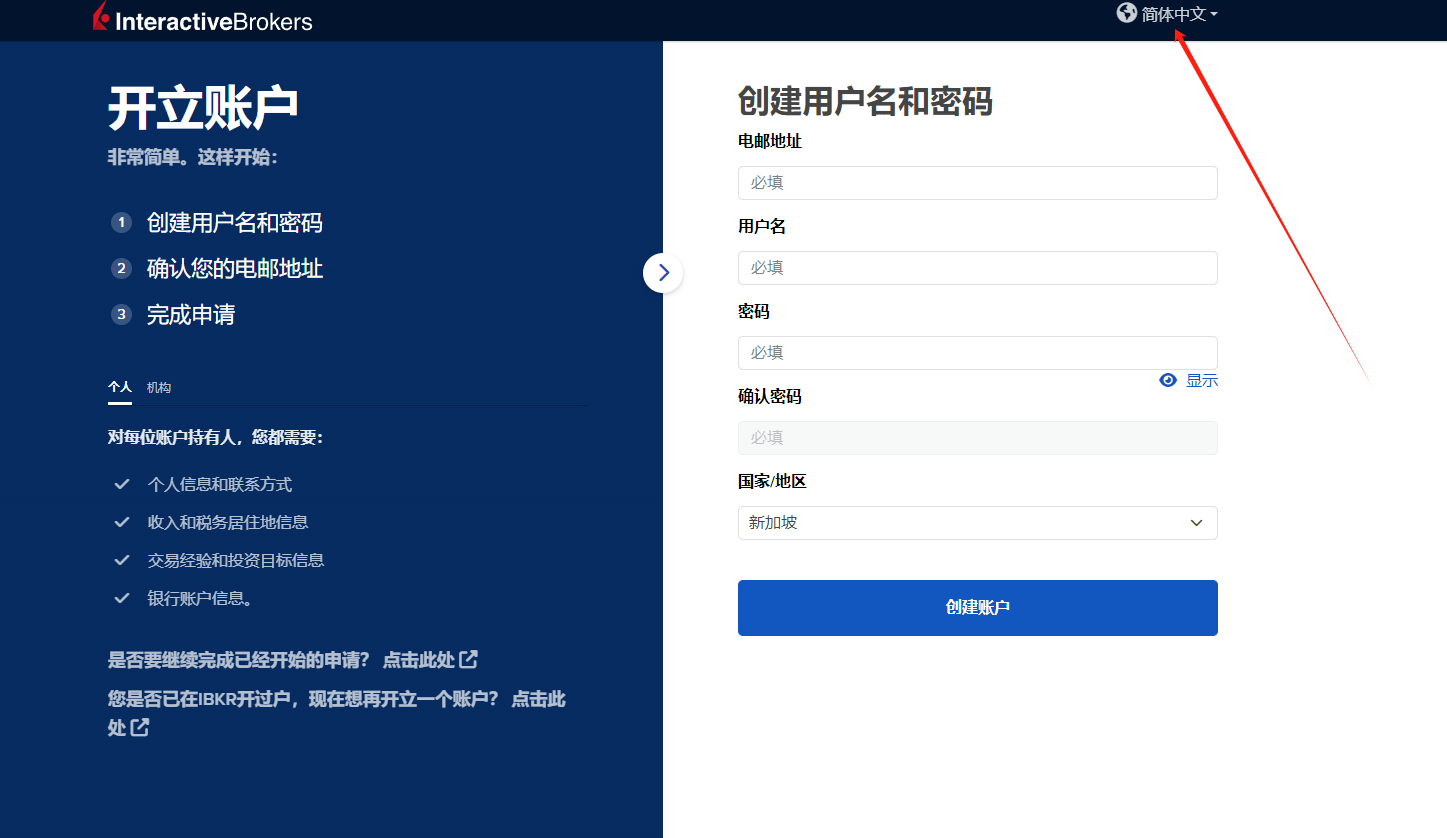Click the 用户名 input field
The image size is (1447, 838).
977,267
